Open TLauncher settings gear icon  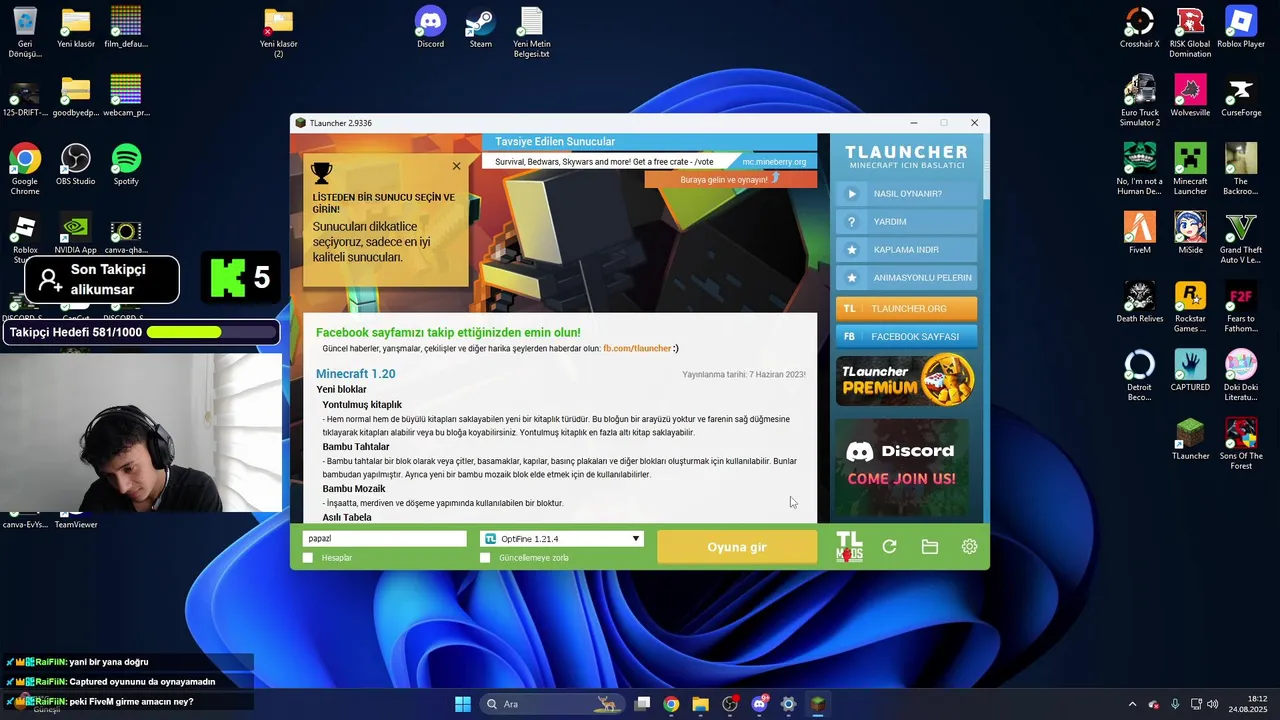click(x=969, y=547)
